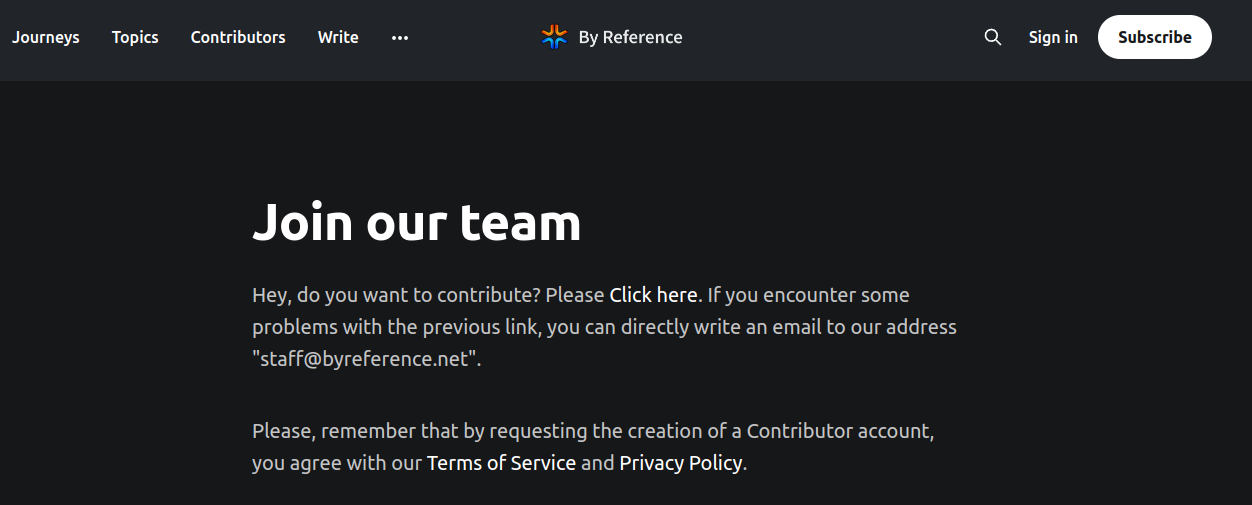Expand the three-dots more menu
The width and height of the screenshot is (1252, 505).
(x=400, y=37)
